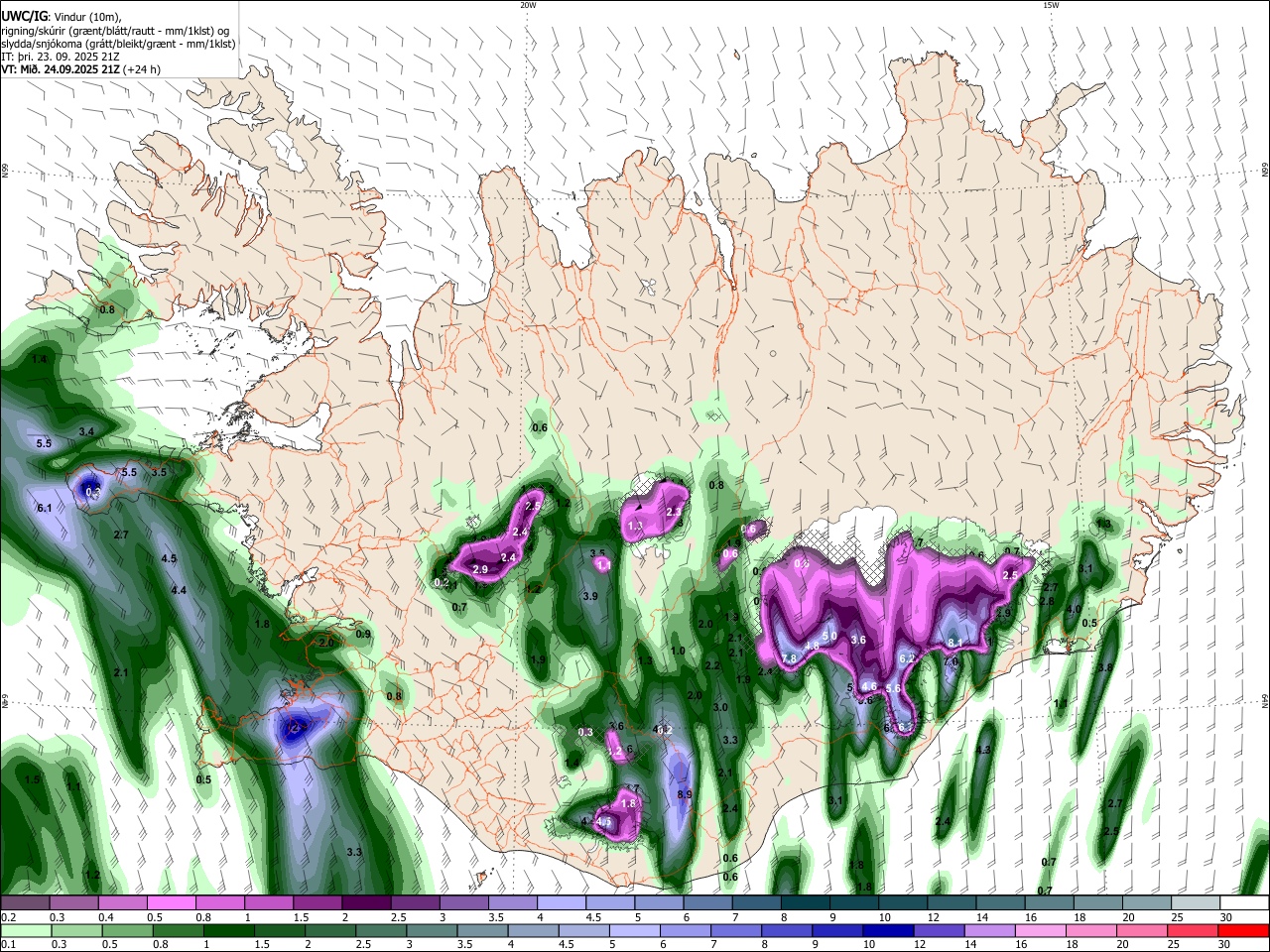
Task: Click the '7.8' value in the purple snow area
Action: [x=790, y=658]
